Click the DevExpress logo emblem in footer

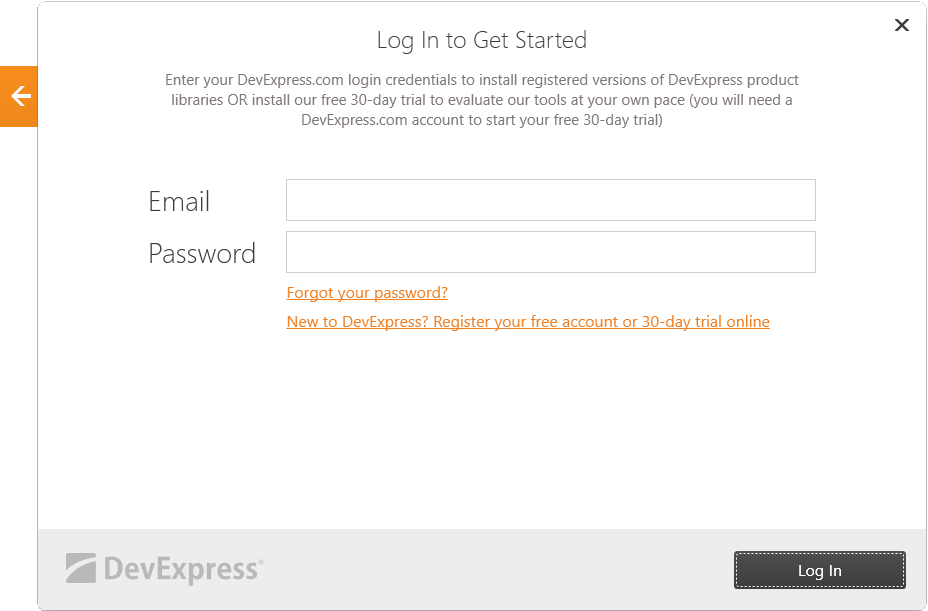[x=81, y=568]
